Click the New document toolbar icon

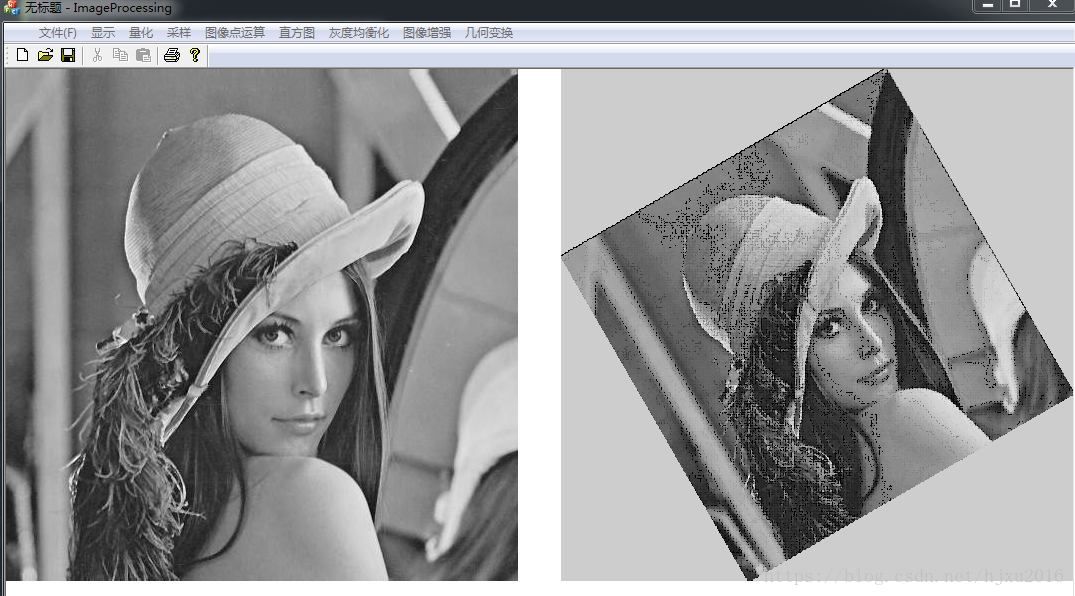(x=22, y=56)
